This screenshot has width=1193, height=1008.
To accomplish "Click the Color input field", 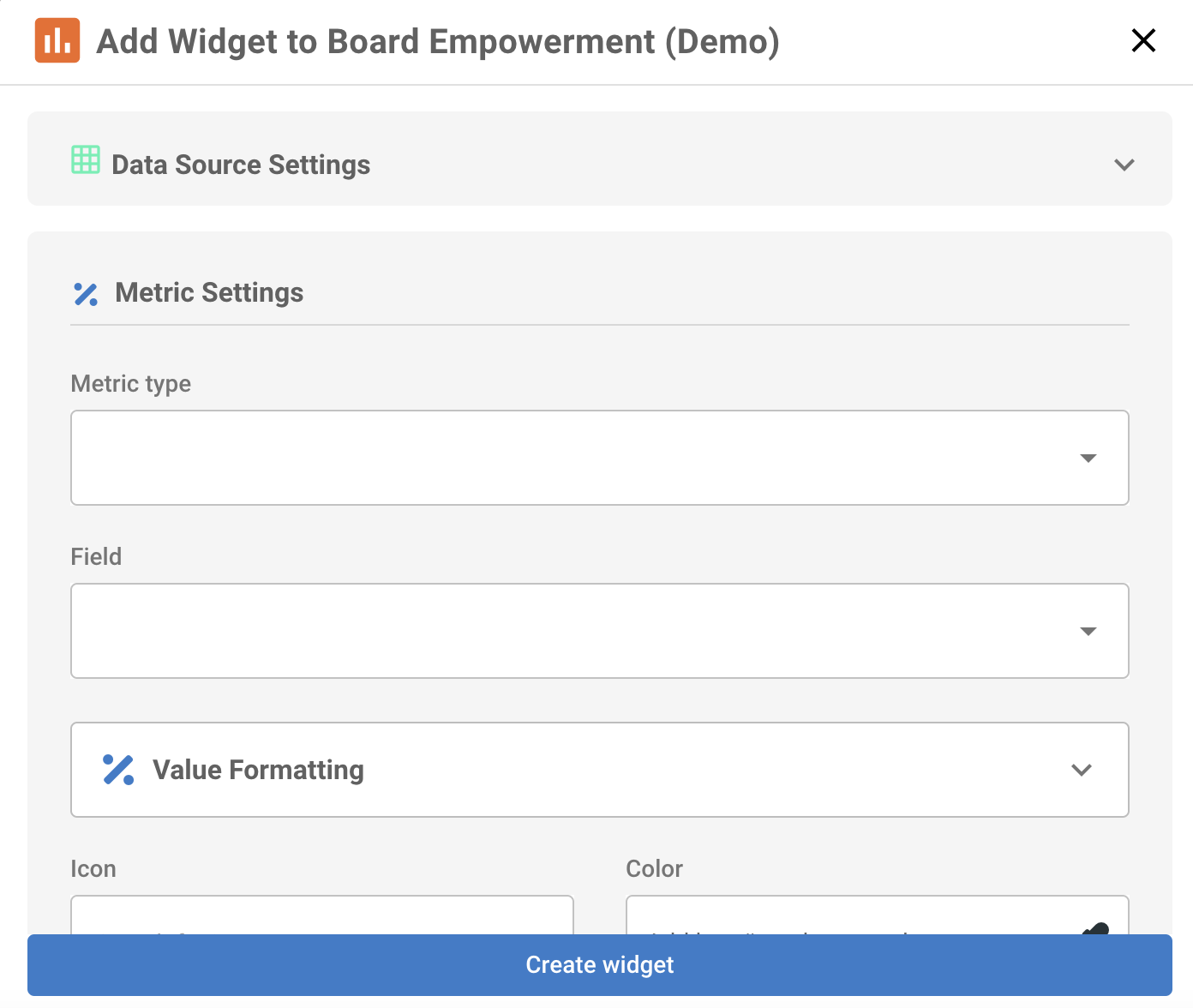I will [878, 915].
